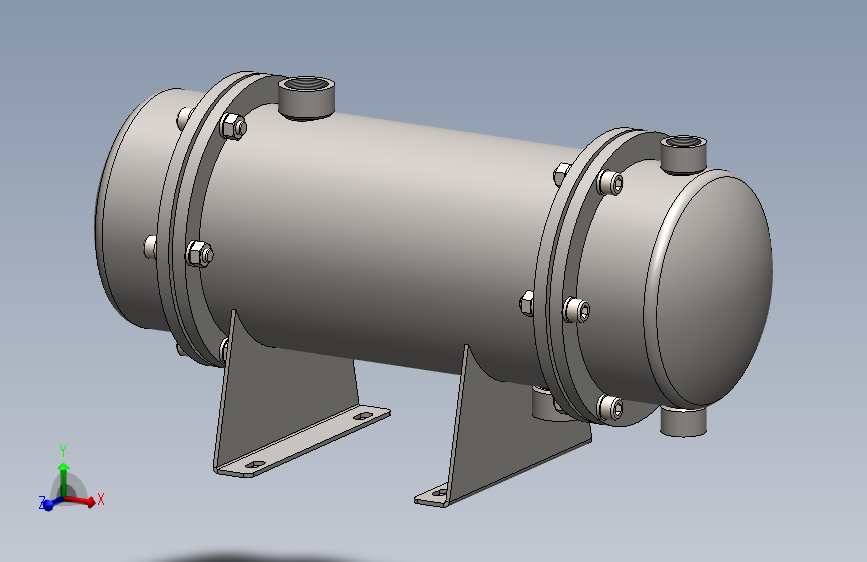Click the blue Z axis of orientation triad
This screenshot has height=562, width=867.
point(49,504)
